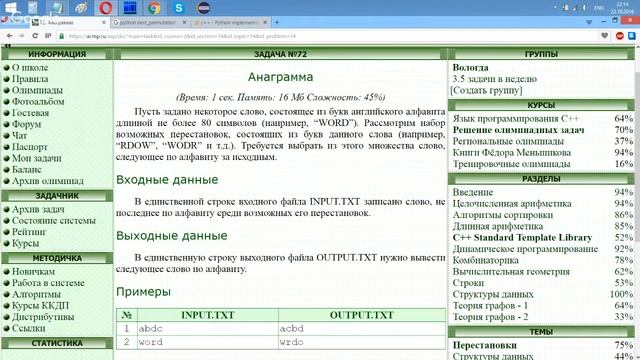Open the blue extension icon beside Adblock
Viewport: 640px width, 360px height.
click(x=632, y=36)
